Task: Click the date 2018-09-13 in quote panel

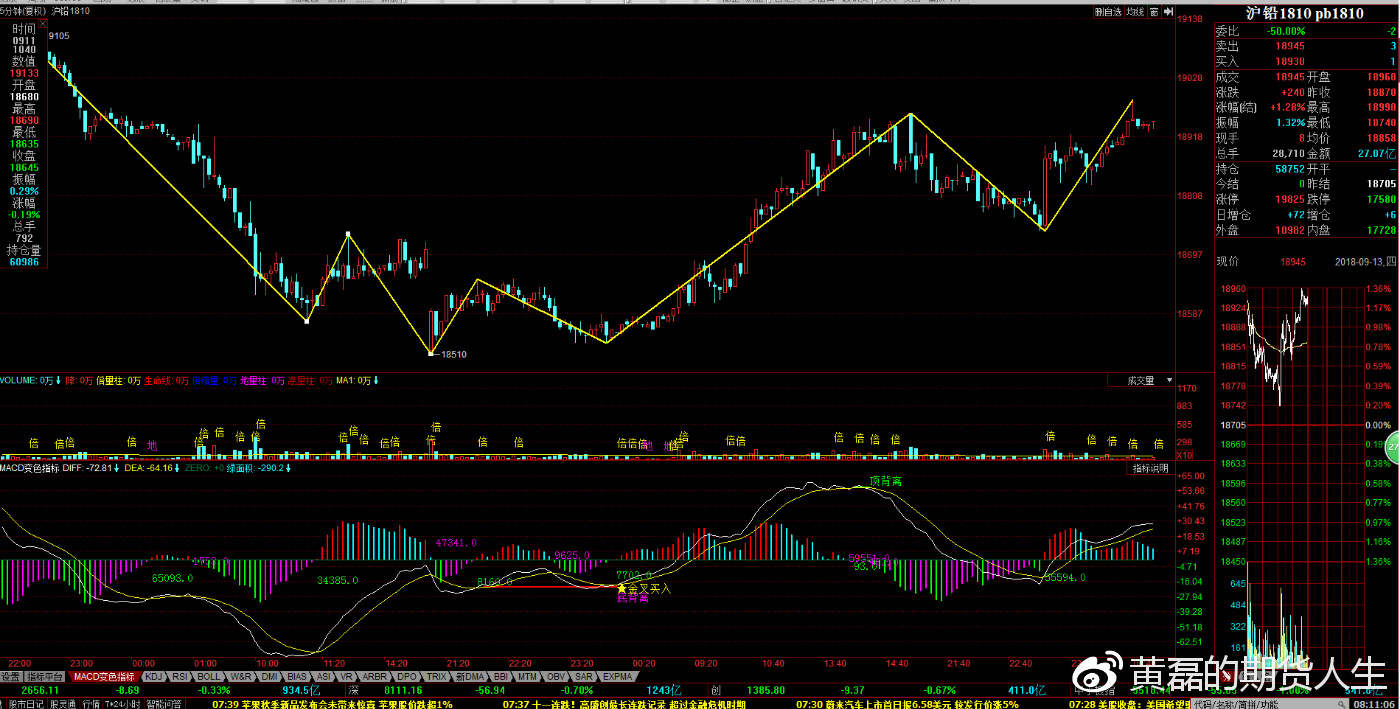Action: pyautogui.click(x=1359, y=262)
